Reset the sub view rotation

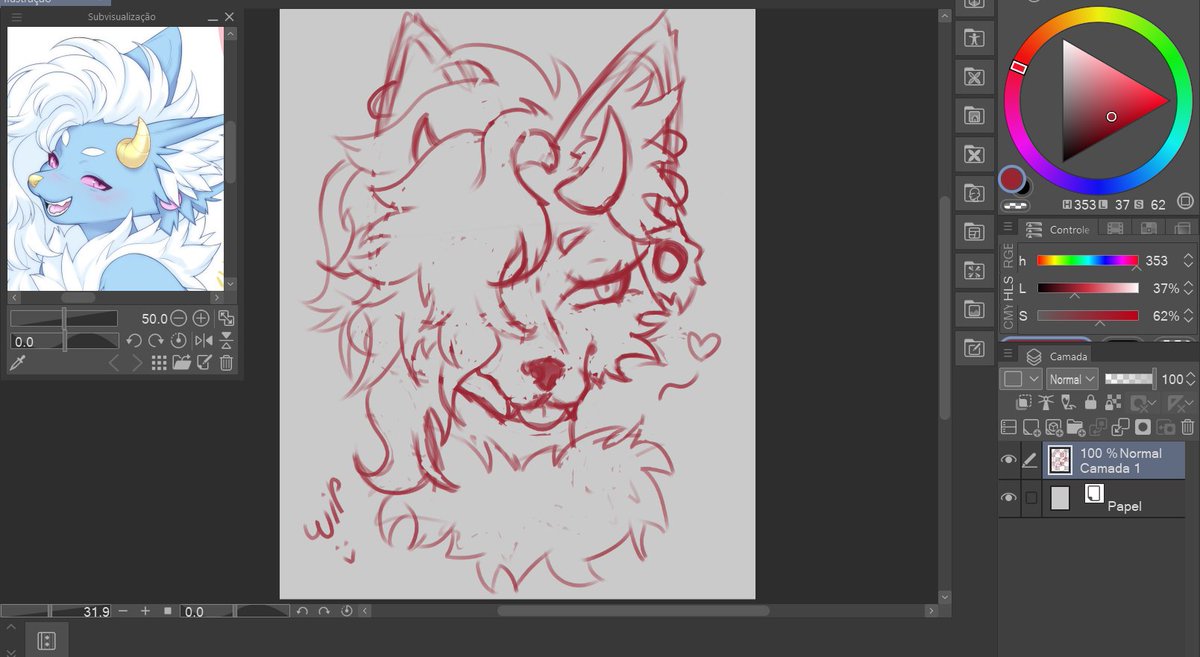pyautogui.click(x=178, y=341)
